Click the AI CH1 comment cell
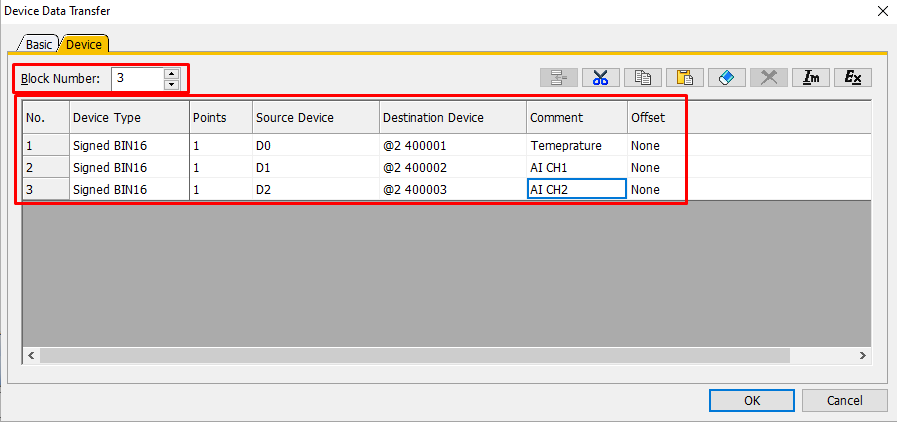 [x=577, y=168]
